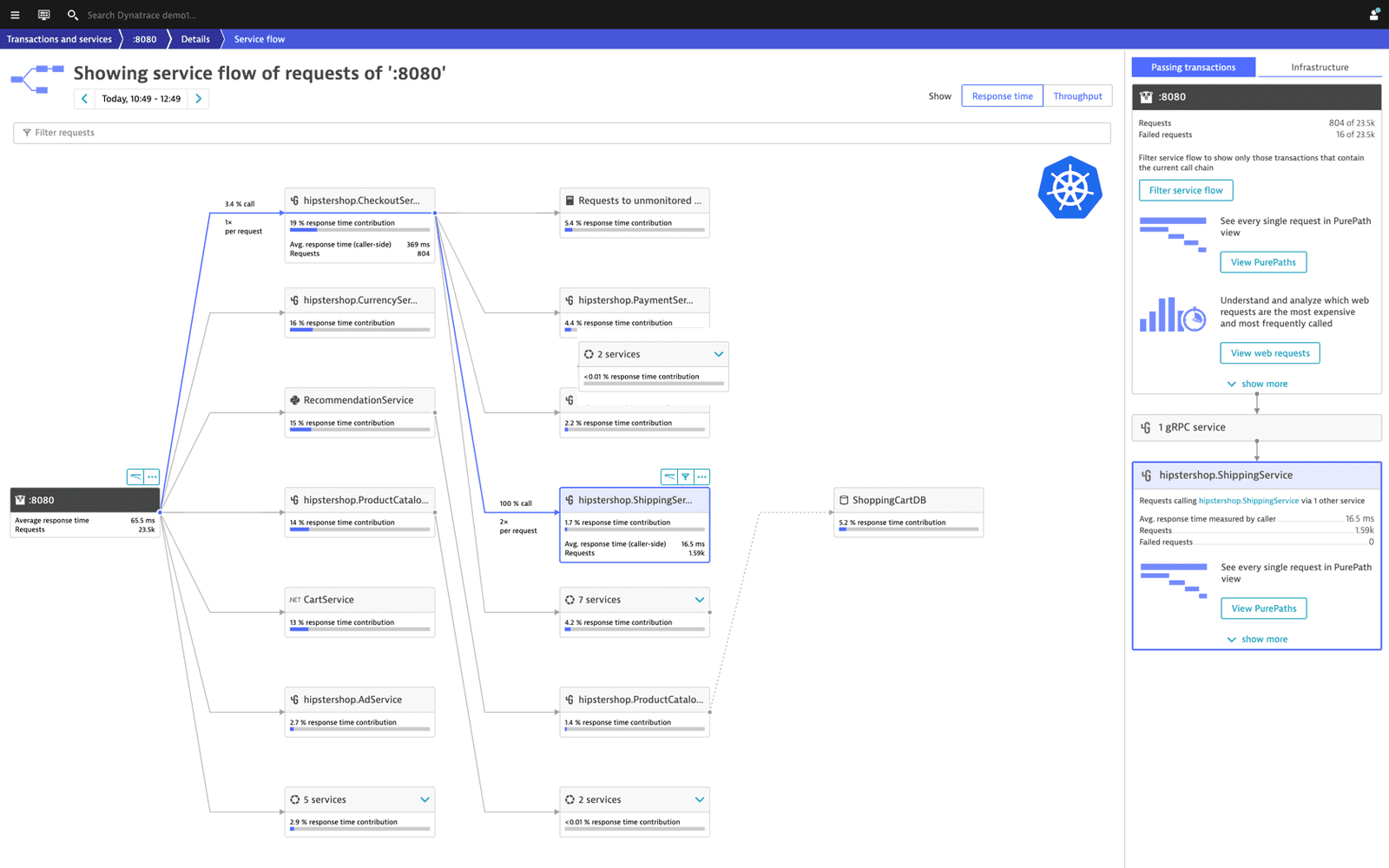The height and width of the screenshot is (868, 1389).
Task: Expand show more under :8080 panel
Action: (1257, 384)
